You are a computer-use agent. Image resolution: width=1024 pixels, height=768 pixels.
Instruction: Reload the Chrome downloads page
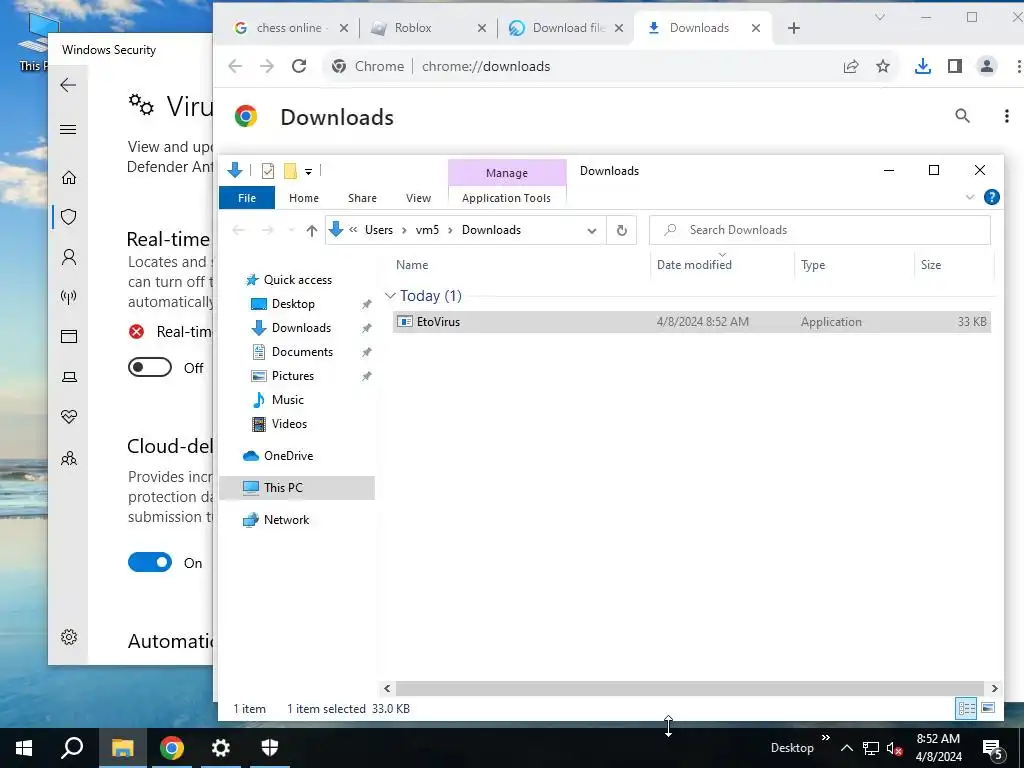coord(299,66)
